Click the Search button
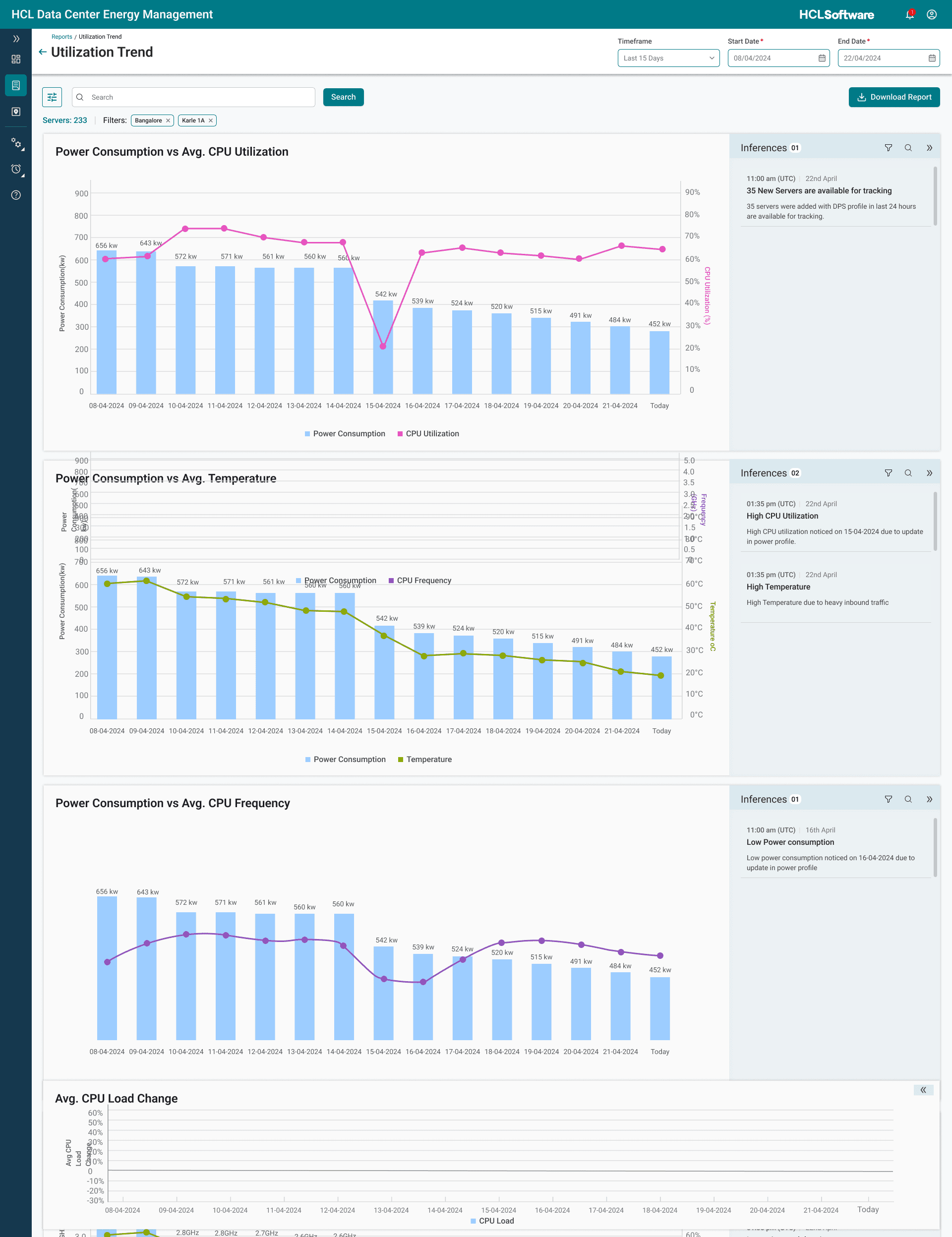The width and height of the screenshot is (952, 1237). pos(343,97)
